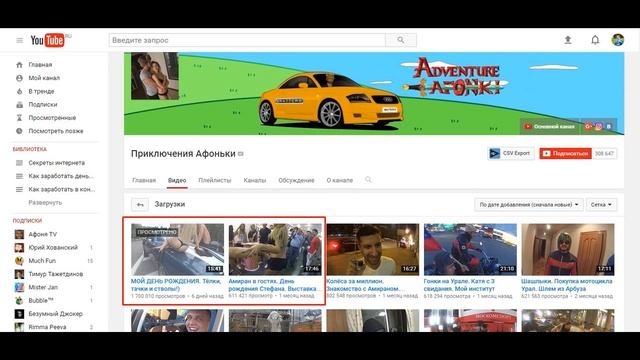Image resolution: width=640 pixels, height=360 pixels.
Task: Expand library list with Развернуть
Action: click(45, 202)
